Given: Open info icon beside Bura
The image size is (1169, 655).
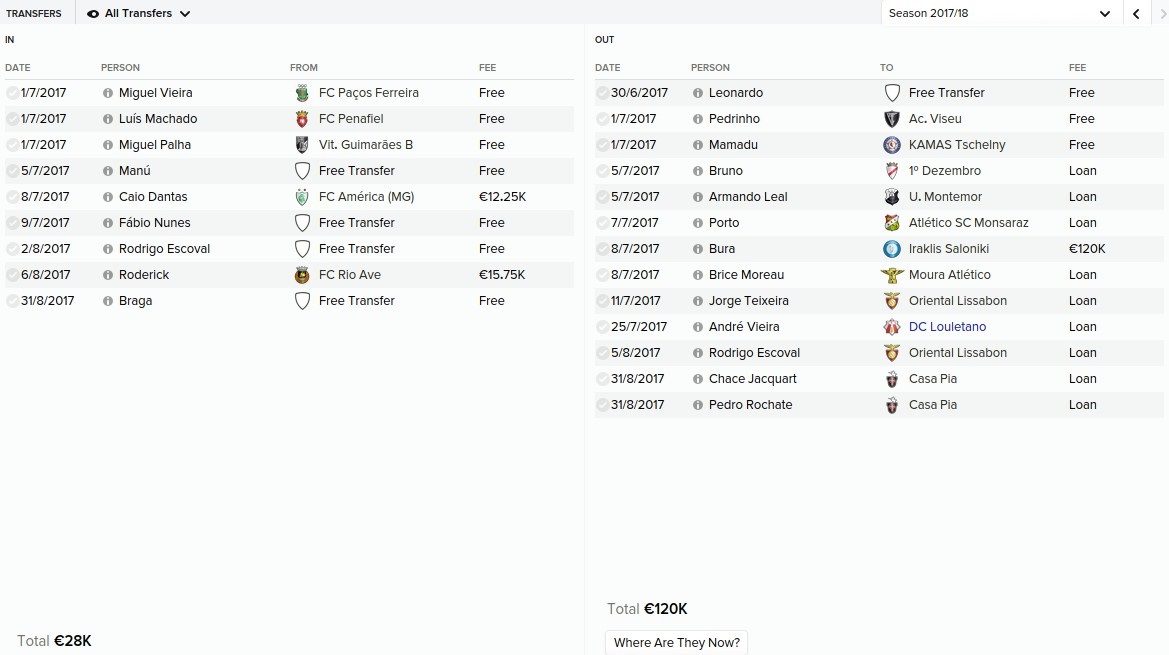Looking at the screenshot, I should coord(698,249).
